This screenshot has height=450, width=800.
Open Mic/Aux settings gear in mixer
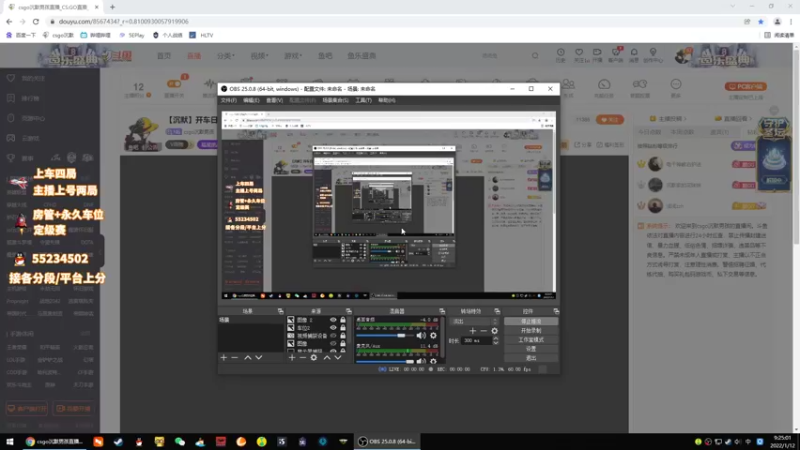click(x=433, y=361)
